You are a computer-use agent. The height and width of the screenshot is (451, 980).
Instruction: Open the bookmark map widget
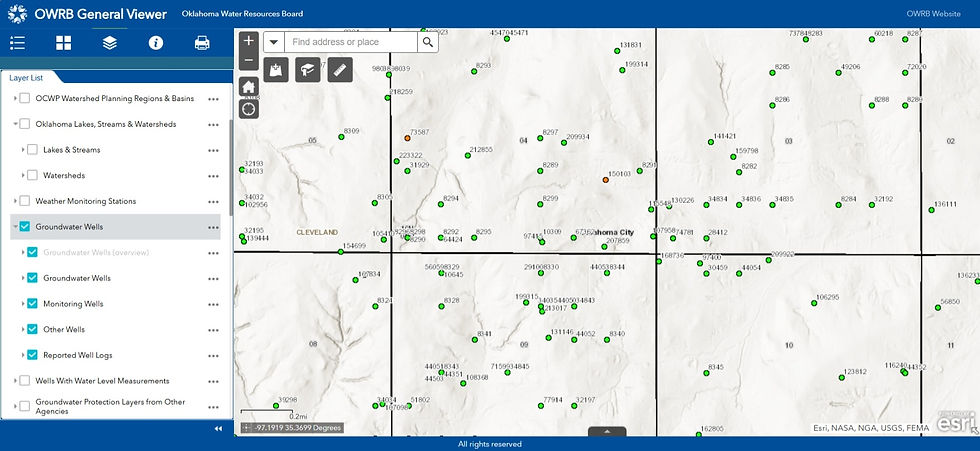(x=276, y=70)
